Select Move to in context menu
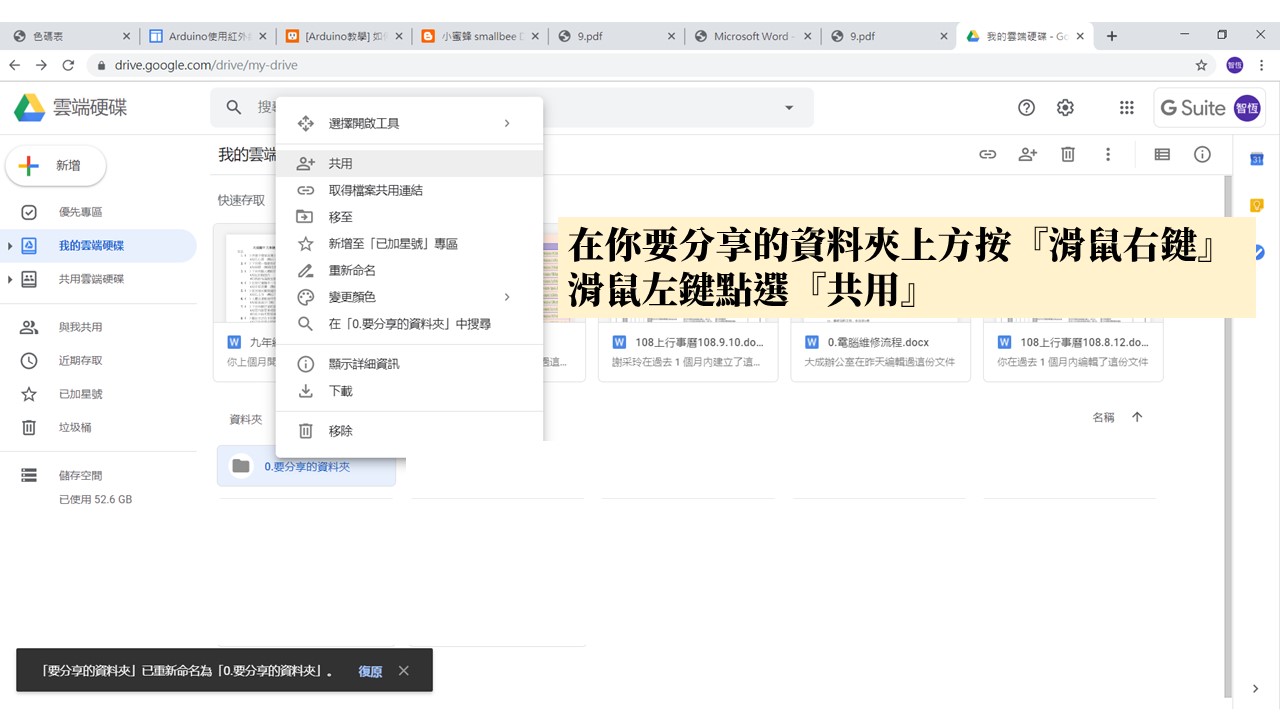Image resolution: width=1280 pixels, height=720 pixels. coord(409,217)
